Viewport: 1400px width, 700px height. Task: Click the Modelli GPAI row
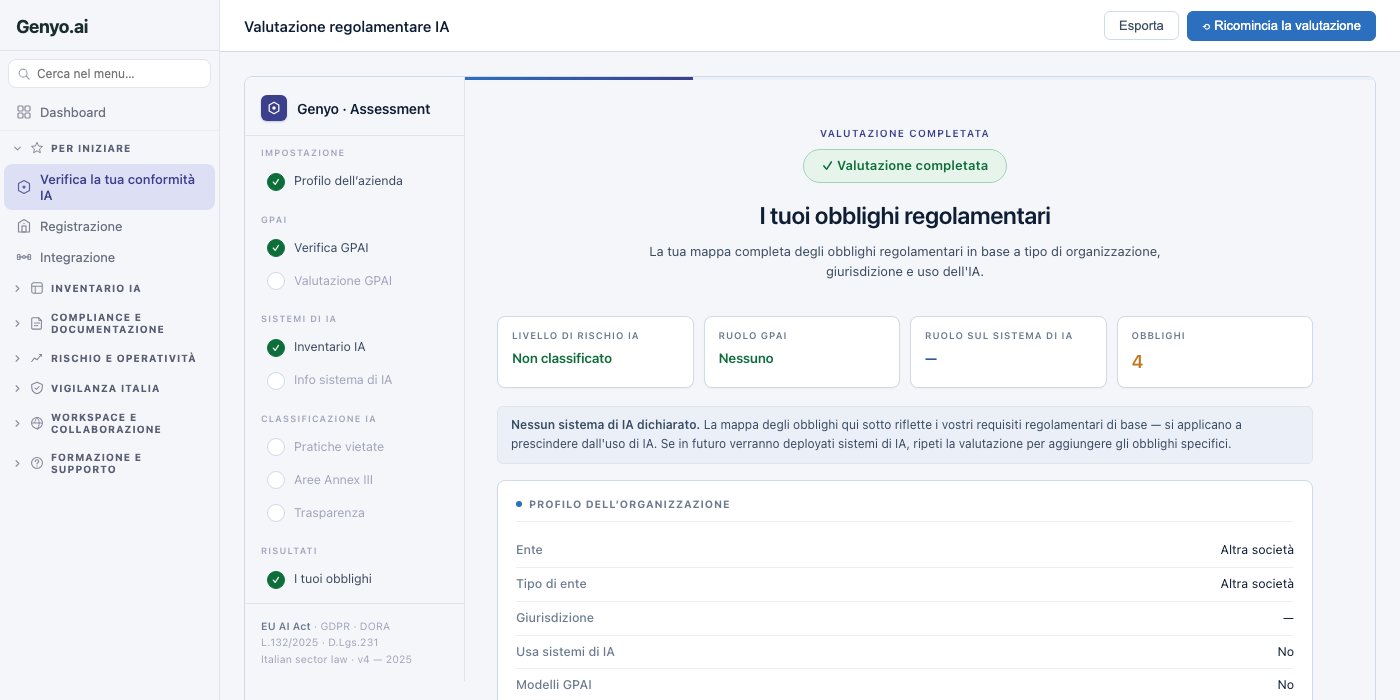coord(905,685)
